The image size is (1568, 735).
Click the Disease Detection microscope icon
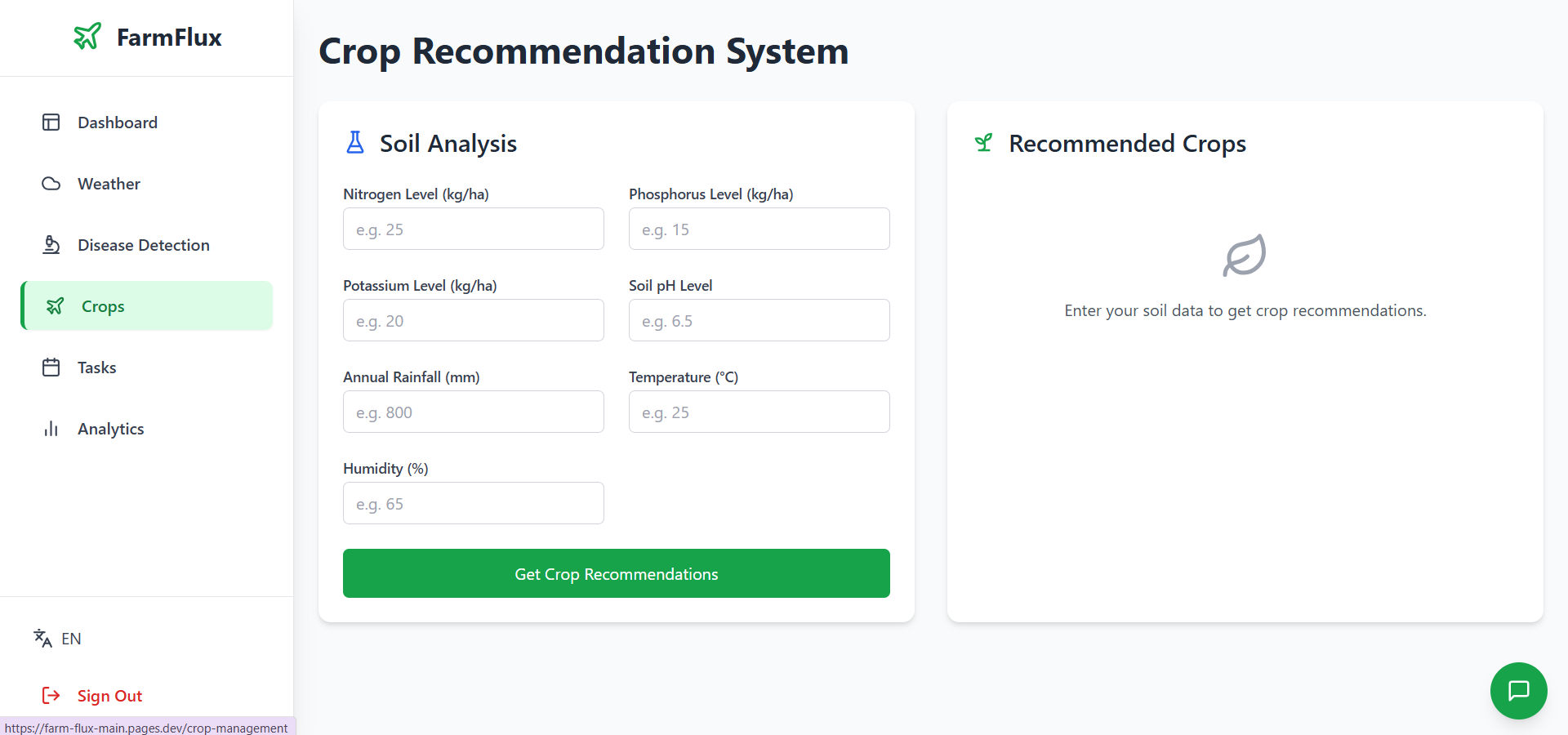51,245
